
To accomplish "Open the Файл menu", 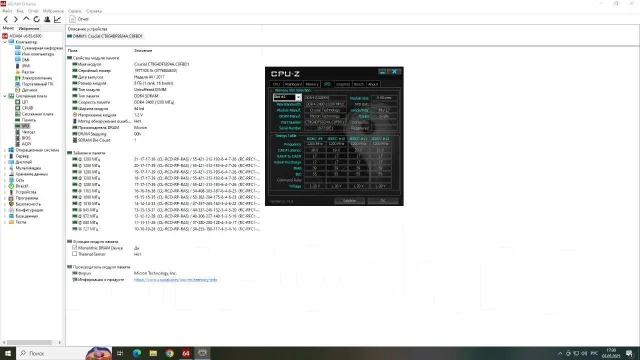I will tap(7, 11).
